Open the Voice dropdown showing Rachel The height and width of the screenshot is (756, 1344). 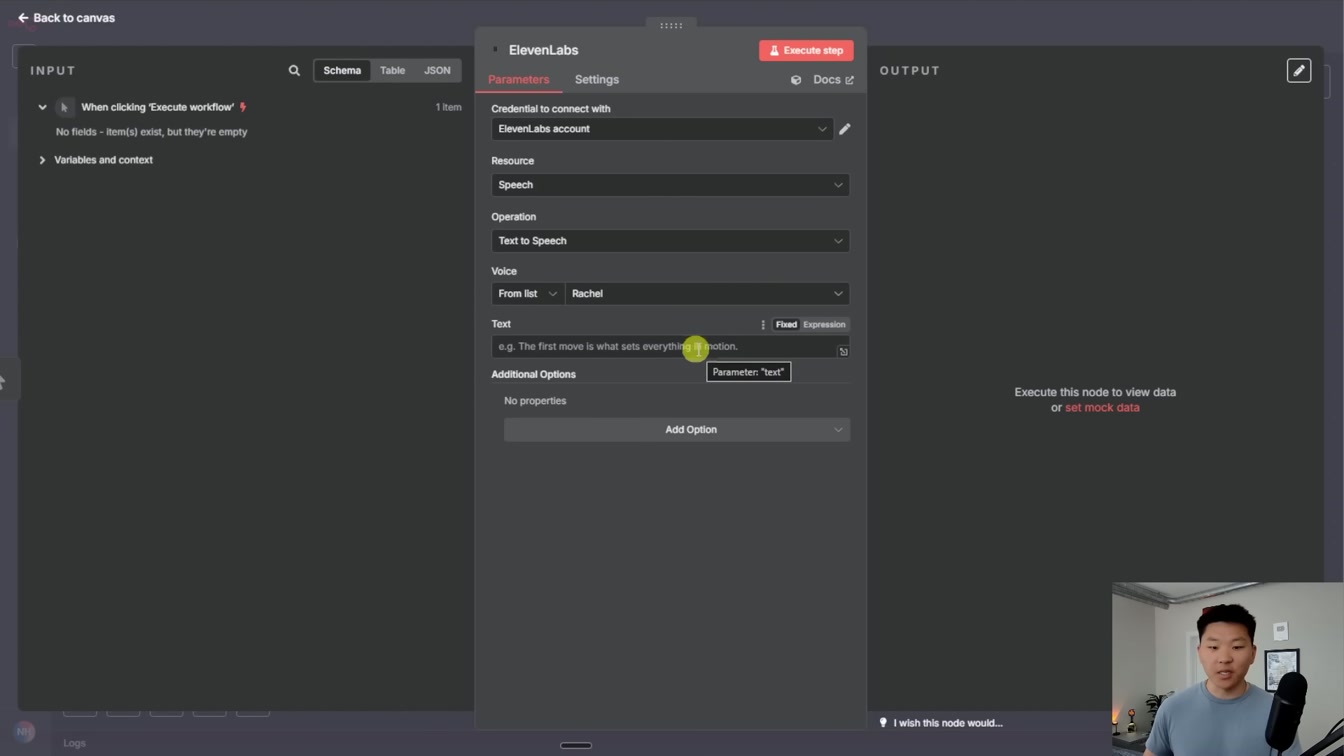click(707, 294)
